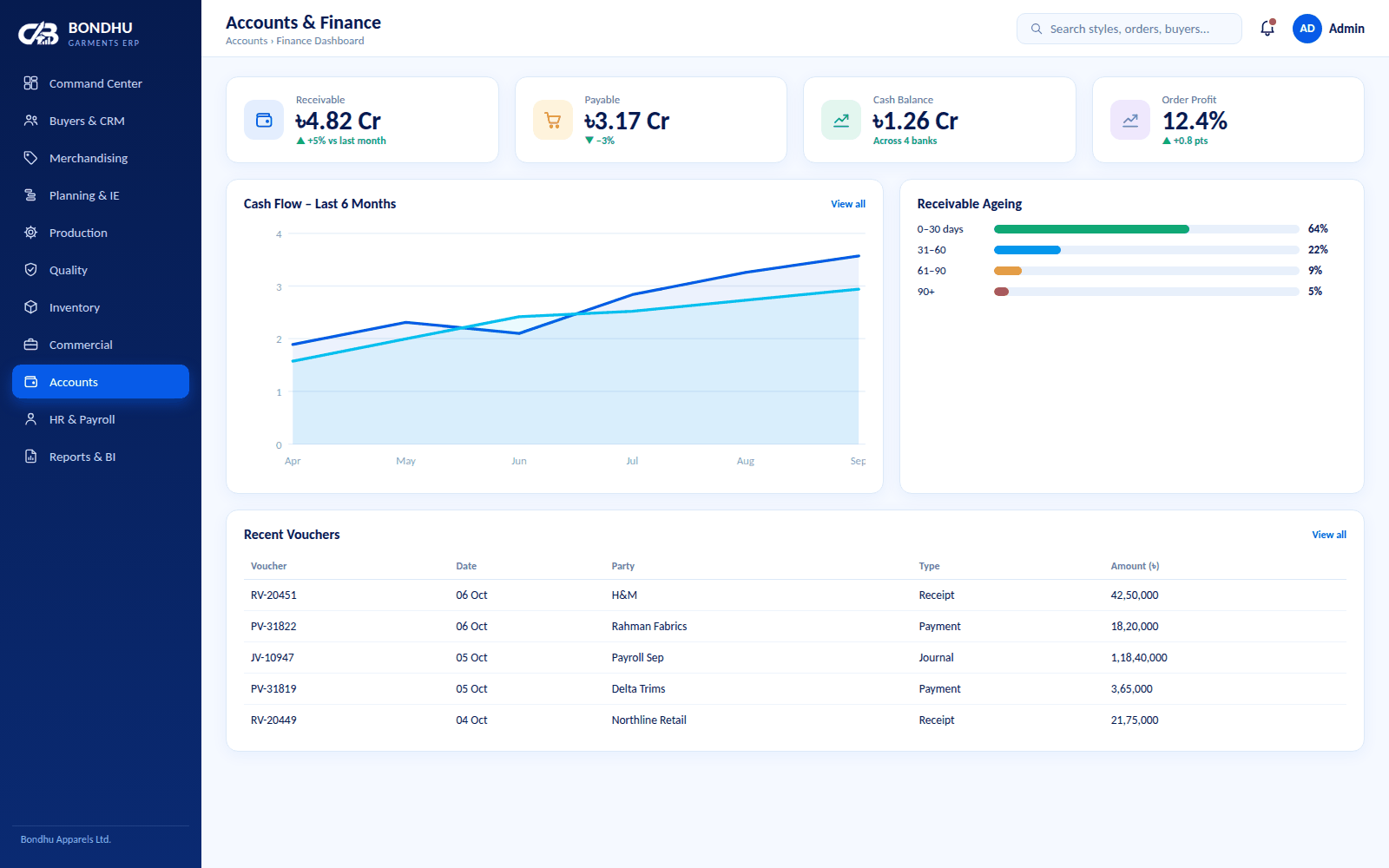Click the HR & Payroll person icon
This screenshot has height=868, width=1389.
(31, 419)
